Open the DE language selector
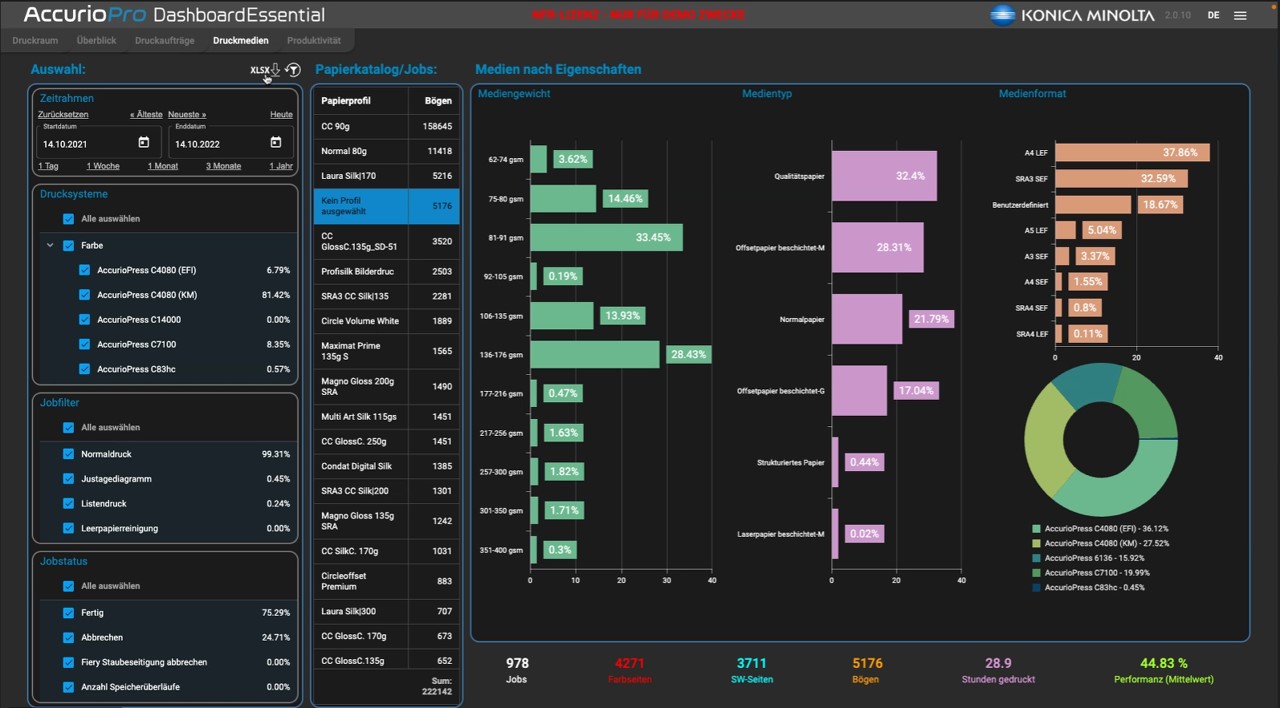Viewport: 1280px width, 708px height. pos(1213,15)
